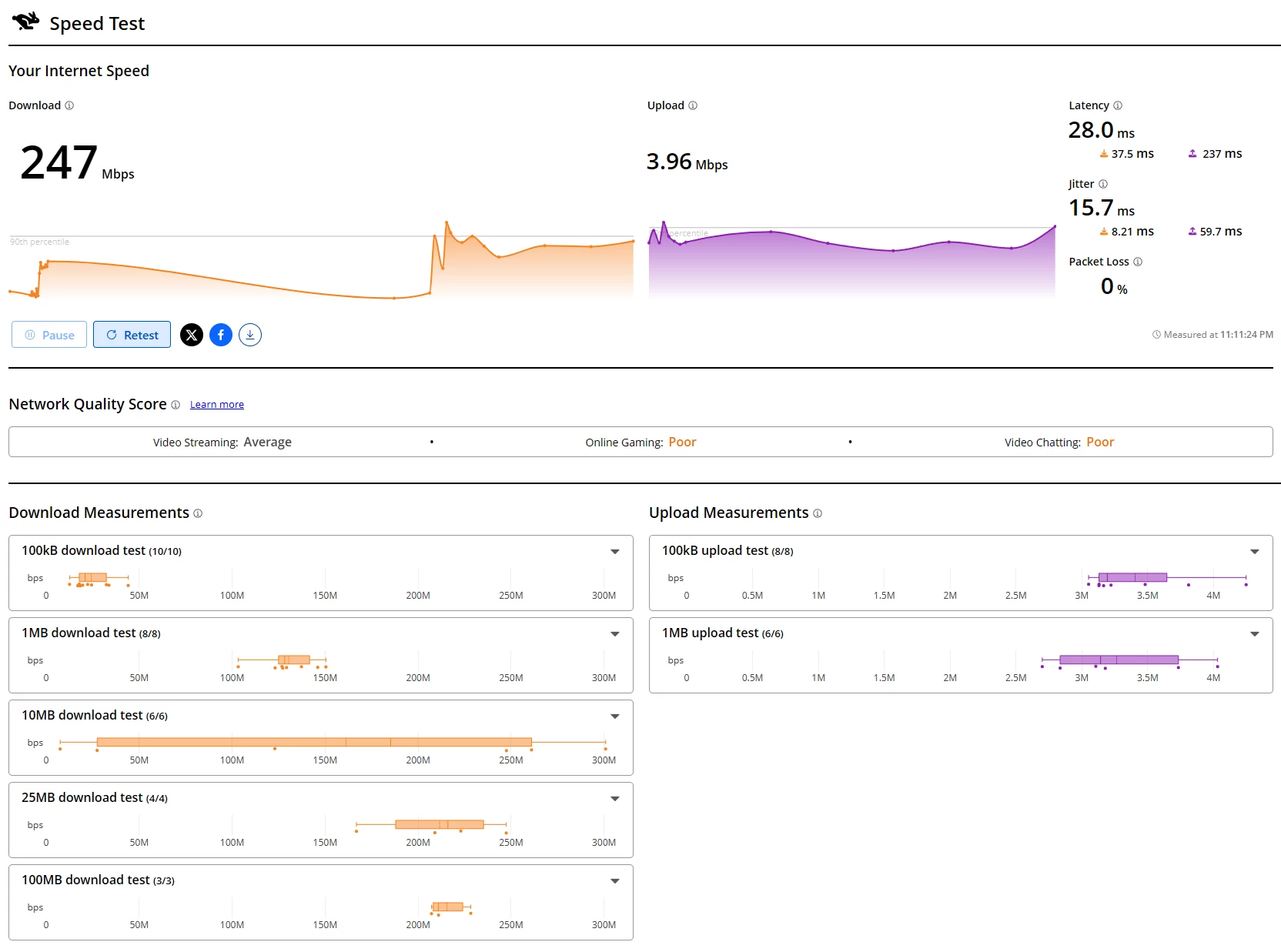Click the Speed Test rabbit logo
This screenshot has width=1281, height=952.
[x=25, y=22]
